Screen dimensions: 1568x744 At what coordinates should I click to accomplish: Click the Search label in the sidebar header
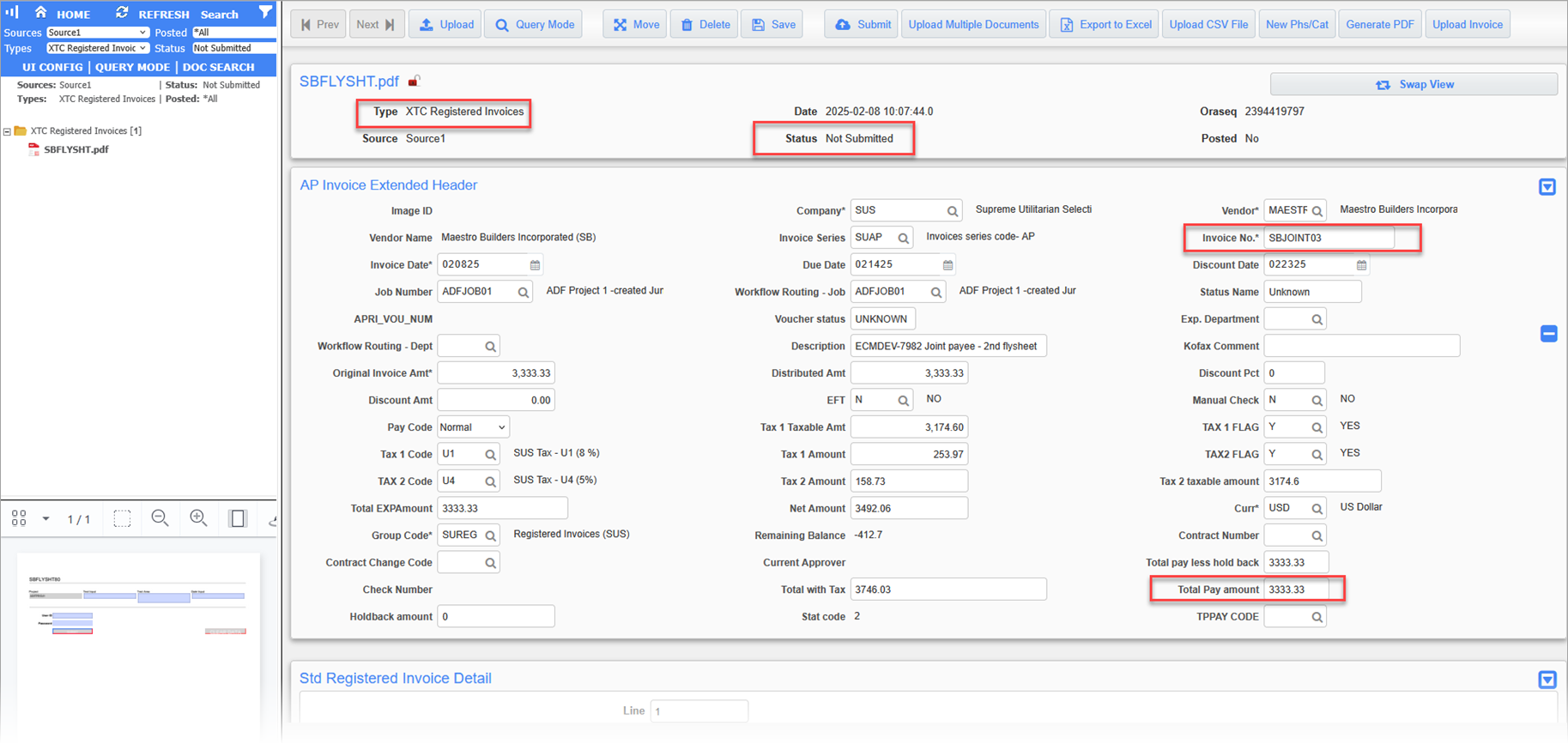tap(220, 15)
